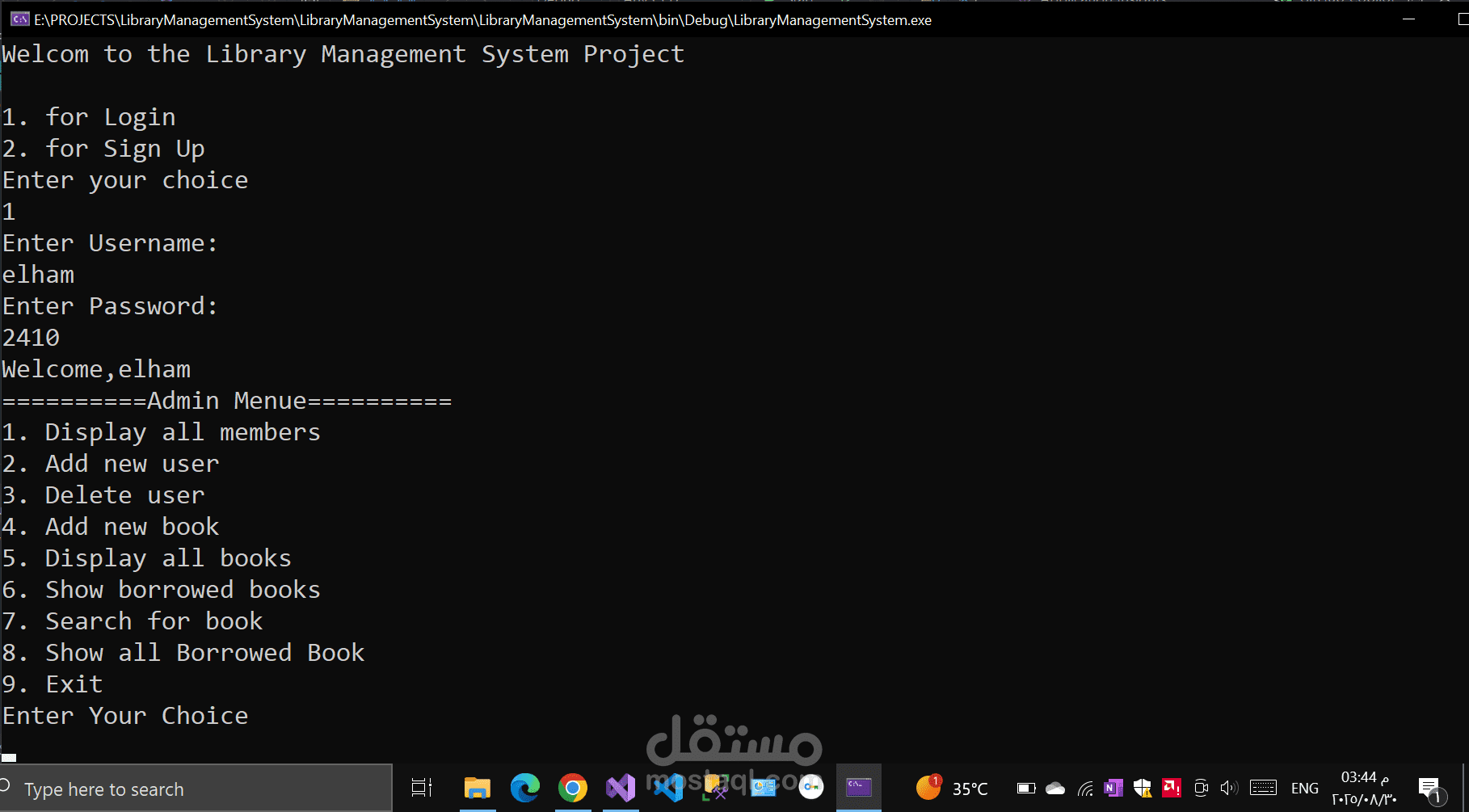Open File Explorer from the taskbar
Image resolution: width=1469 pixels, height=812 pixels.
(477, 787)
